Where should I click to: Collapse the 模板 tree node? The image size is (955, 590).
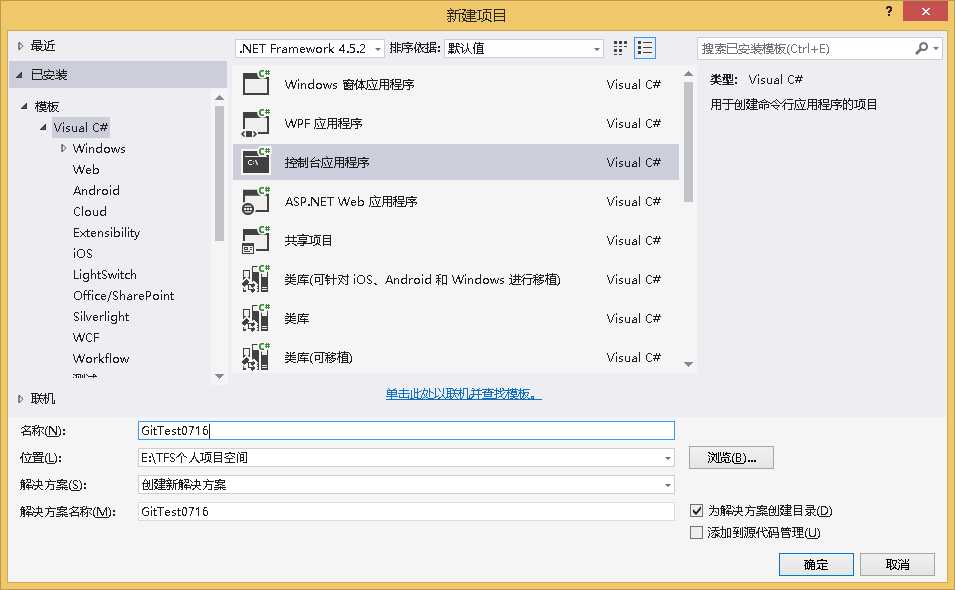[x=24, y=107]
